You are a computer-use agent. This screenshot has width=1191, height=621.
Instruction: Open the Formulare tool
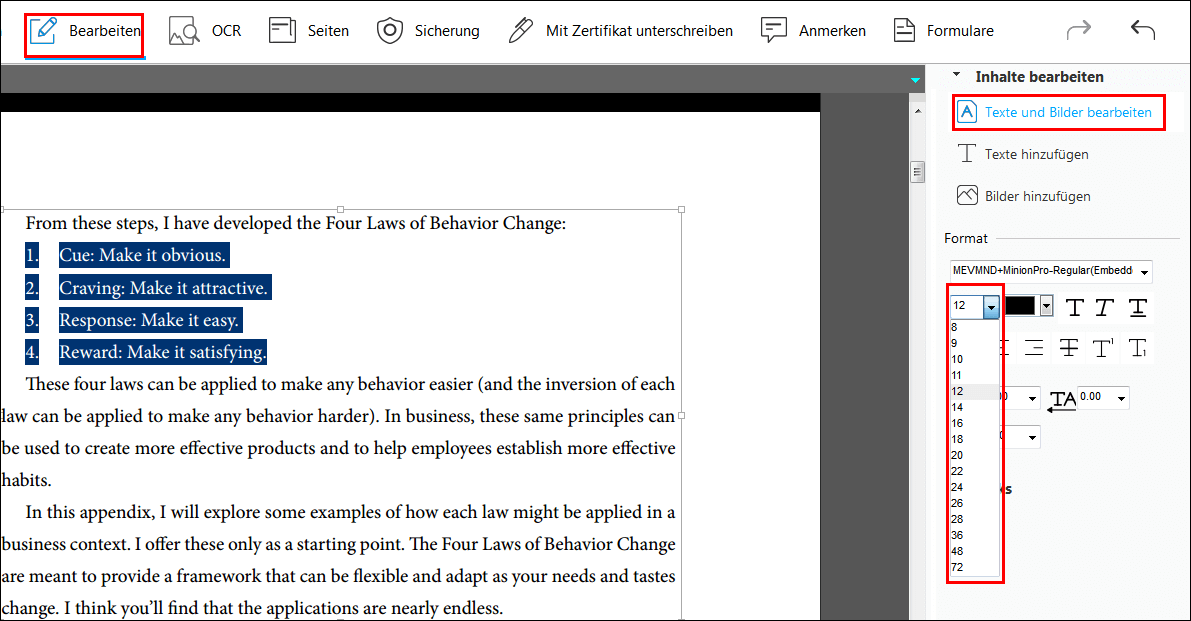tap(943, 31)
